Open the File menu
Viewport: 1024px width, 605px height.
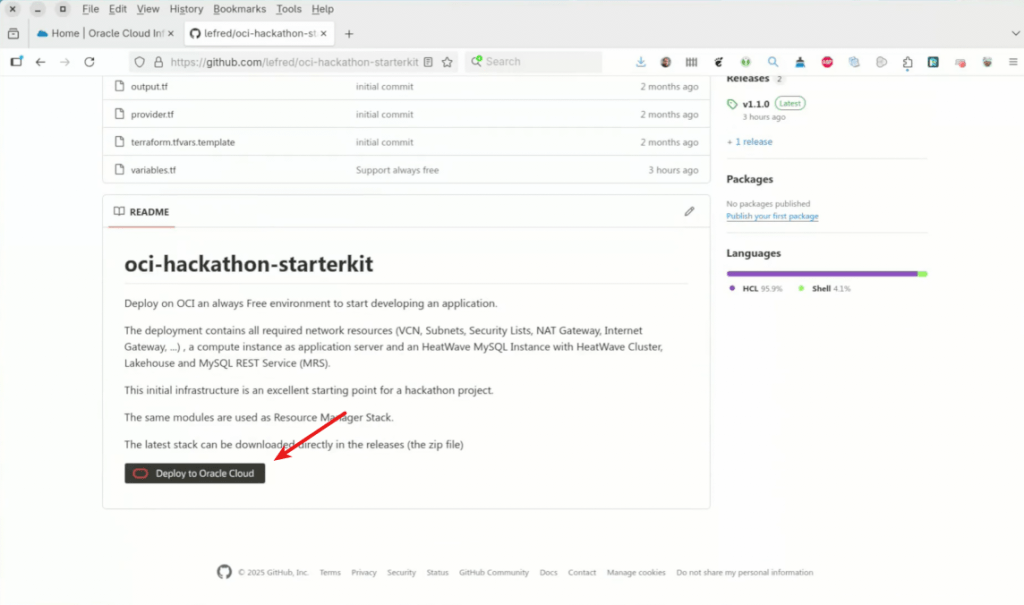(90, 9)
